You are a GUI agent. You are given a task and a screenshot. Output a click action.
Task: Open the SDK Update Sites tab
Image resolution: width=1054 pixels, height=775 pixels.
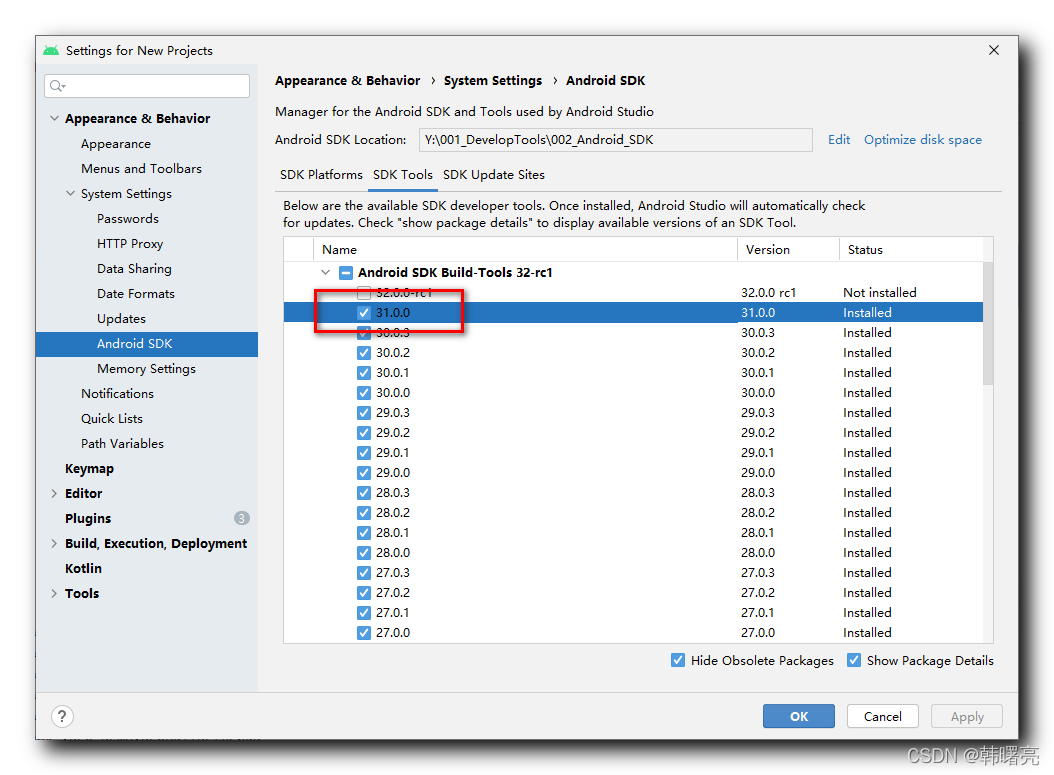[x=493, y=174]
